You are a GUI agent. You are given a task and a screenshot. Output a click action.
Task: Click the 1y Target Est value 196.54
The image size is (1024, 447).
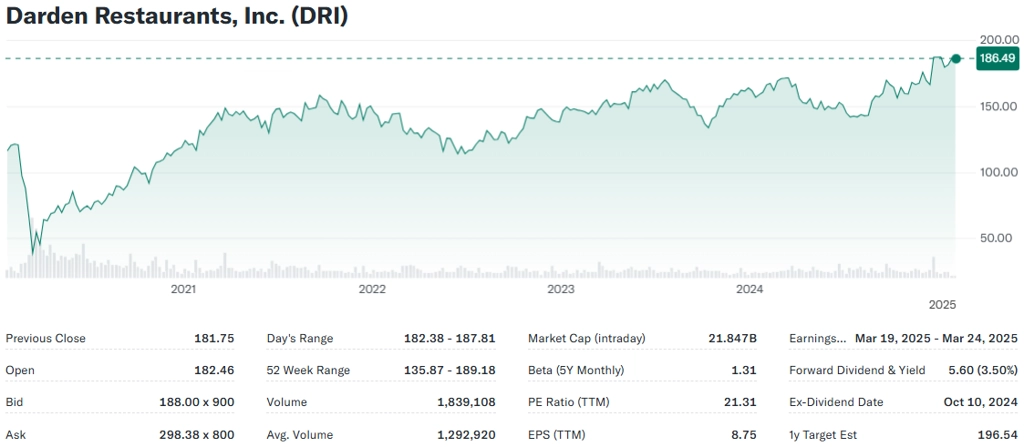coord(998,435)
